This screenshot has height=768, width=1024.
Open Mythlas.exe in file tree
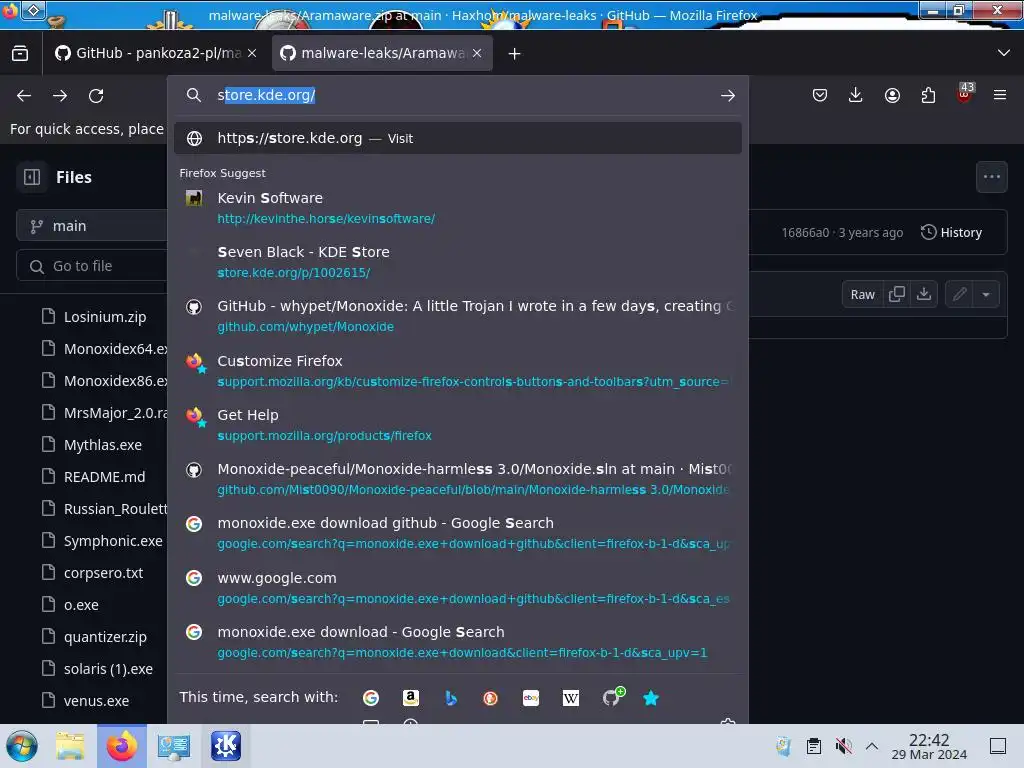click(104, 445)
